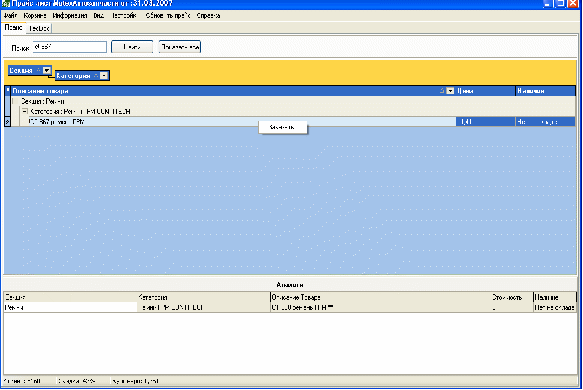This screenshot has height=390, width=583.
Task: Open the Вид menu
Action: tap(99, 16)
